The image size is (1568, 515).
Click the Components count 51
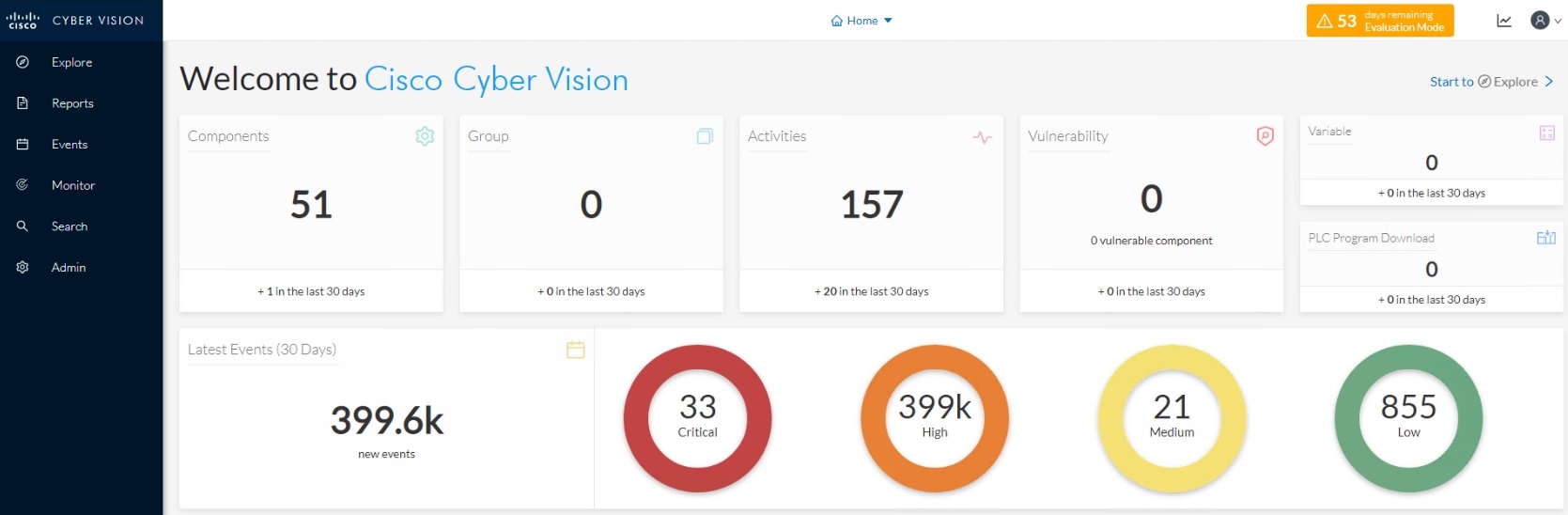[311, 205]
